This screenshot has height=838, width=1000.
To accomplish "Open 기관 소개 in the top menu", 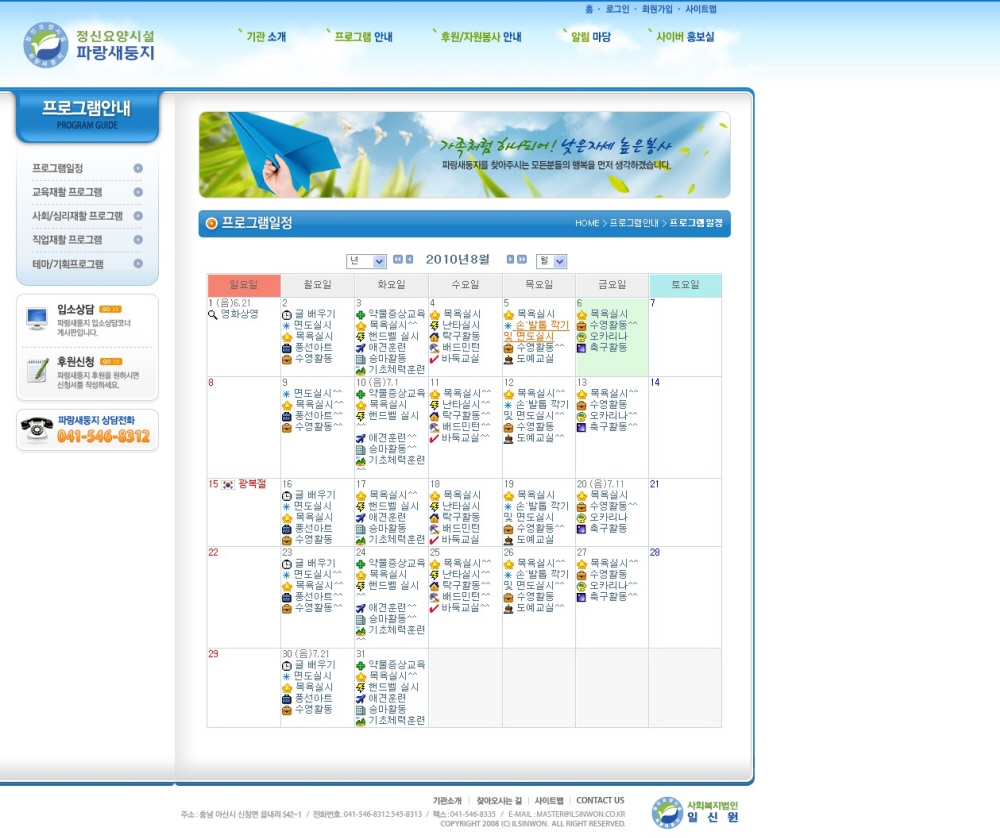I will pyautogui.click(x=263, y=37).
